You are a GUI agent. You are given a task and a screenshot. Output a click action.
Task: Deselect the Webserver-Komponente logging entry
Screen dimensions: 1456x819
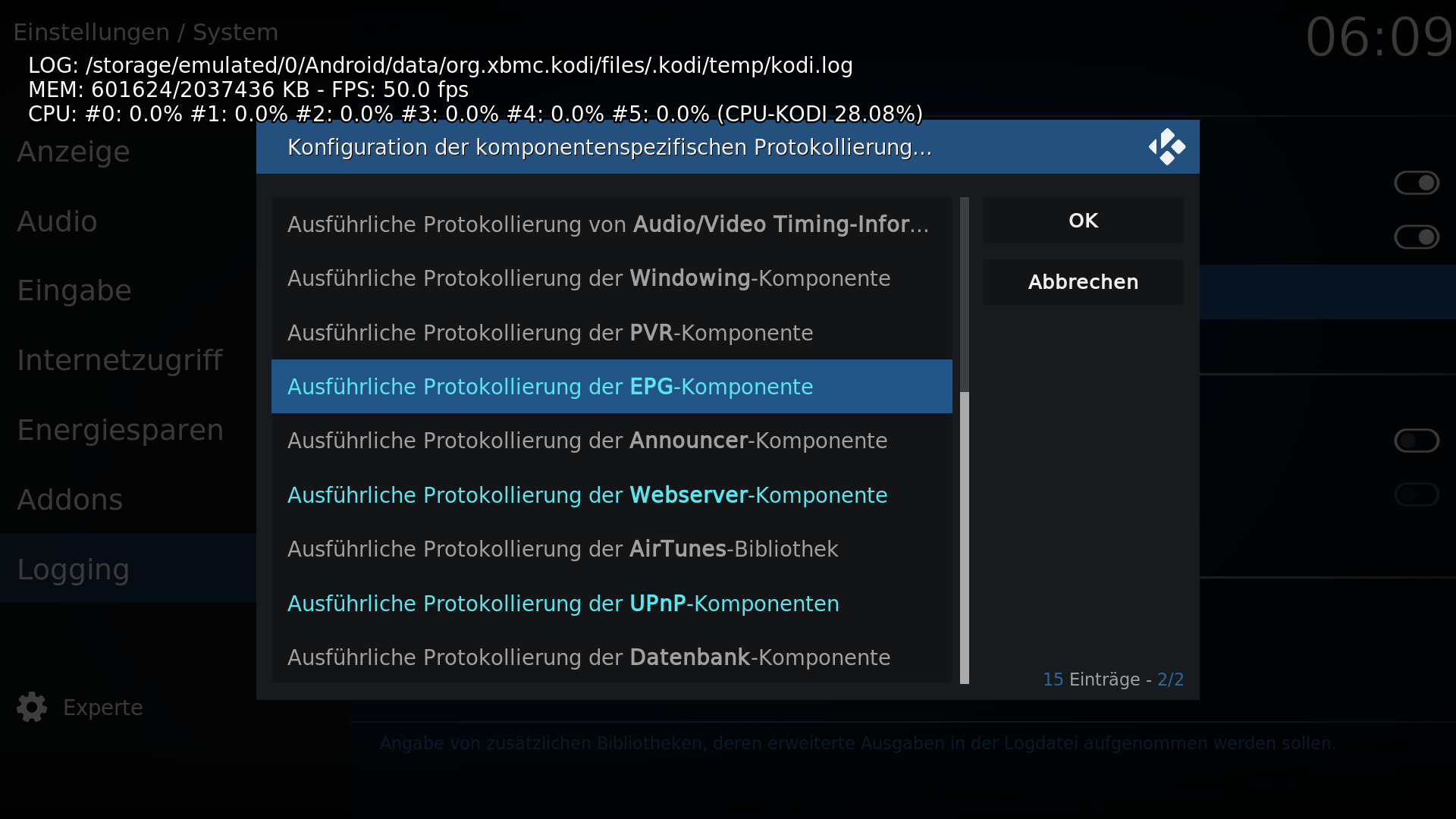tap(612, 495)
